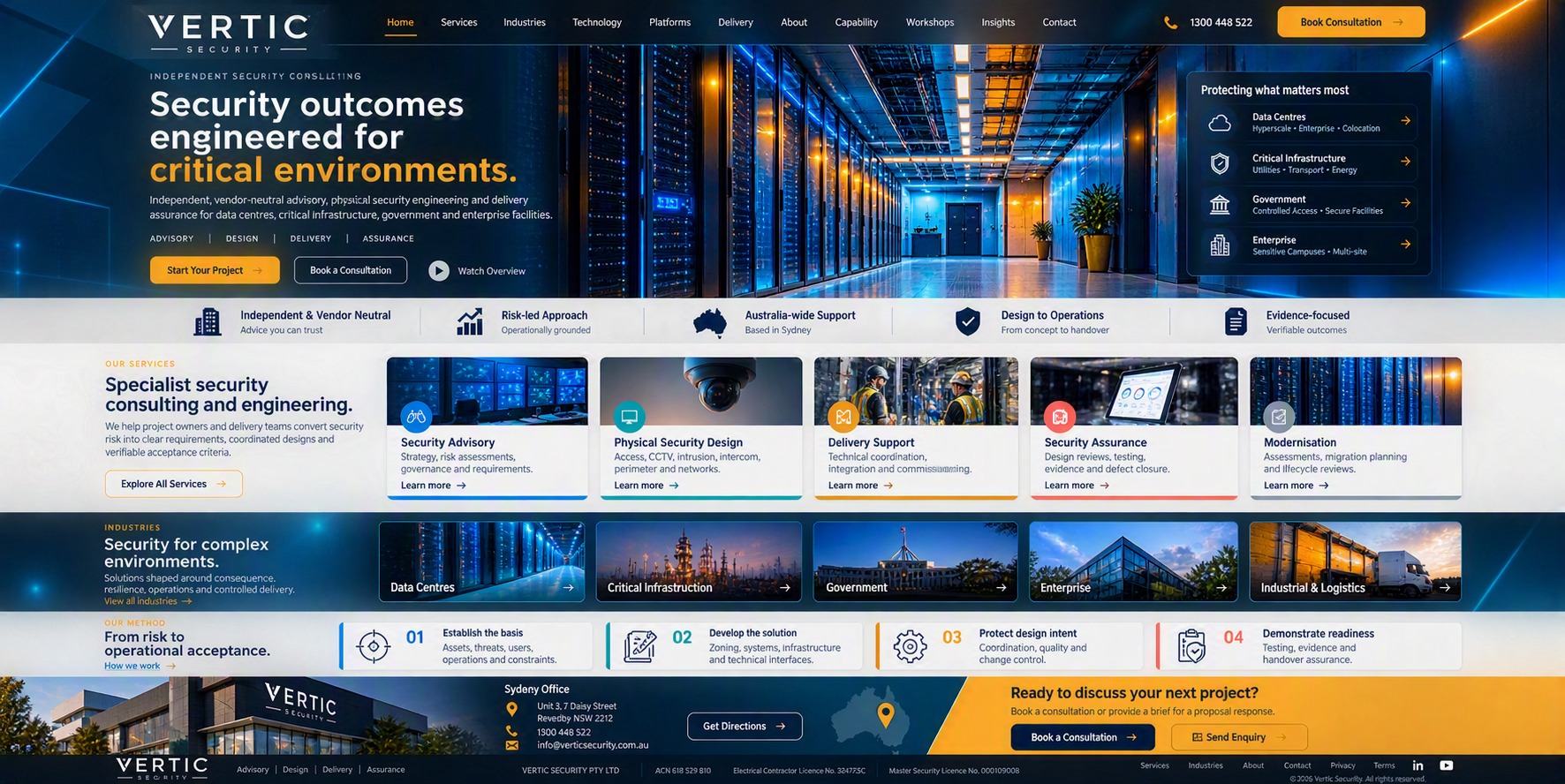This screenshot has height=784, width=1565.
Task: Open Learn more under Modernisation
Action: click(1297, 486)
